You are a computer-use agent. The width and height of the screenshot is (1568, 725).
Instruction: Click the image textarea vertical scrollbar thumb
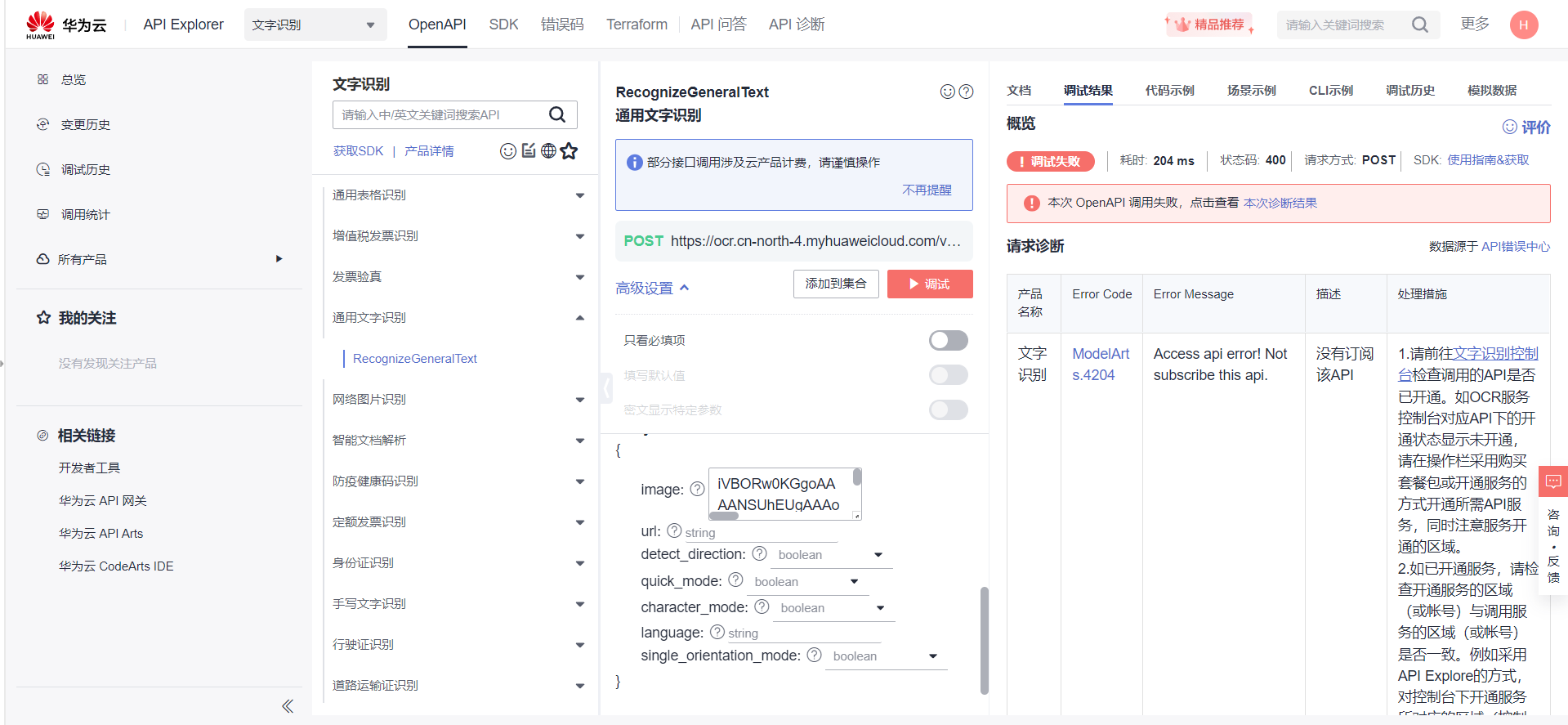coord(856,477)
